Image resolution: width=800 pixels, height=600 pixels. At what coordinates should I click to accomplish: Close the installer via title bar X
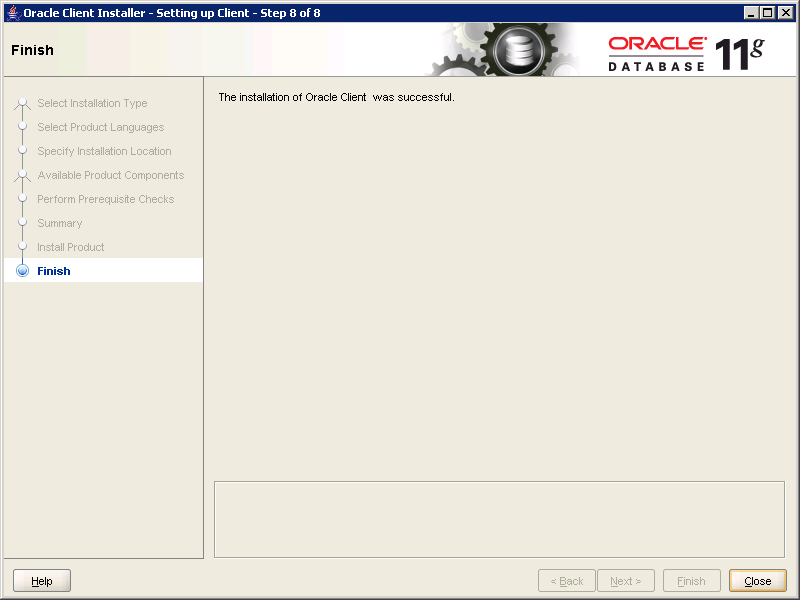click(786, 13)
